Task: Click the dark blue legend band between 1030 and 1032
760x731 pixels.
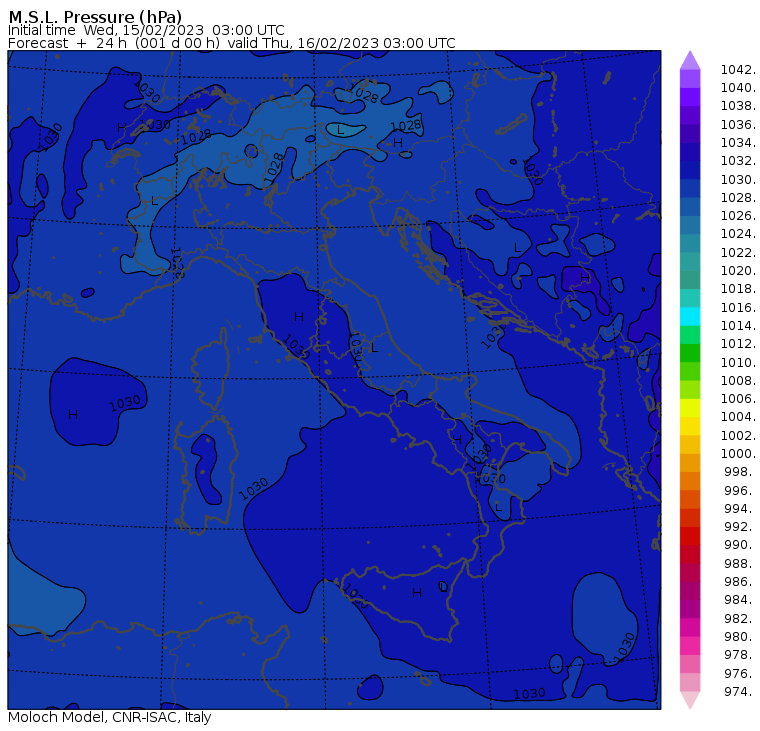Action: (690, 170)
